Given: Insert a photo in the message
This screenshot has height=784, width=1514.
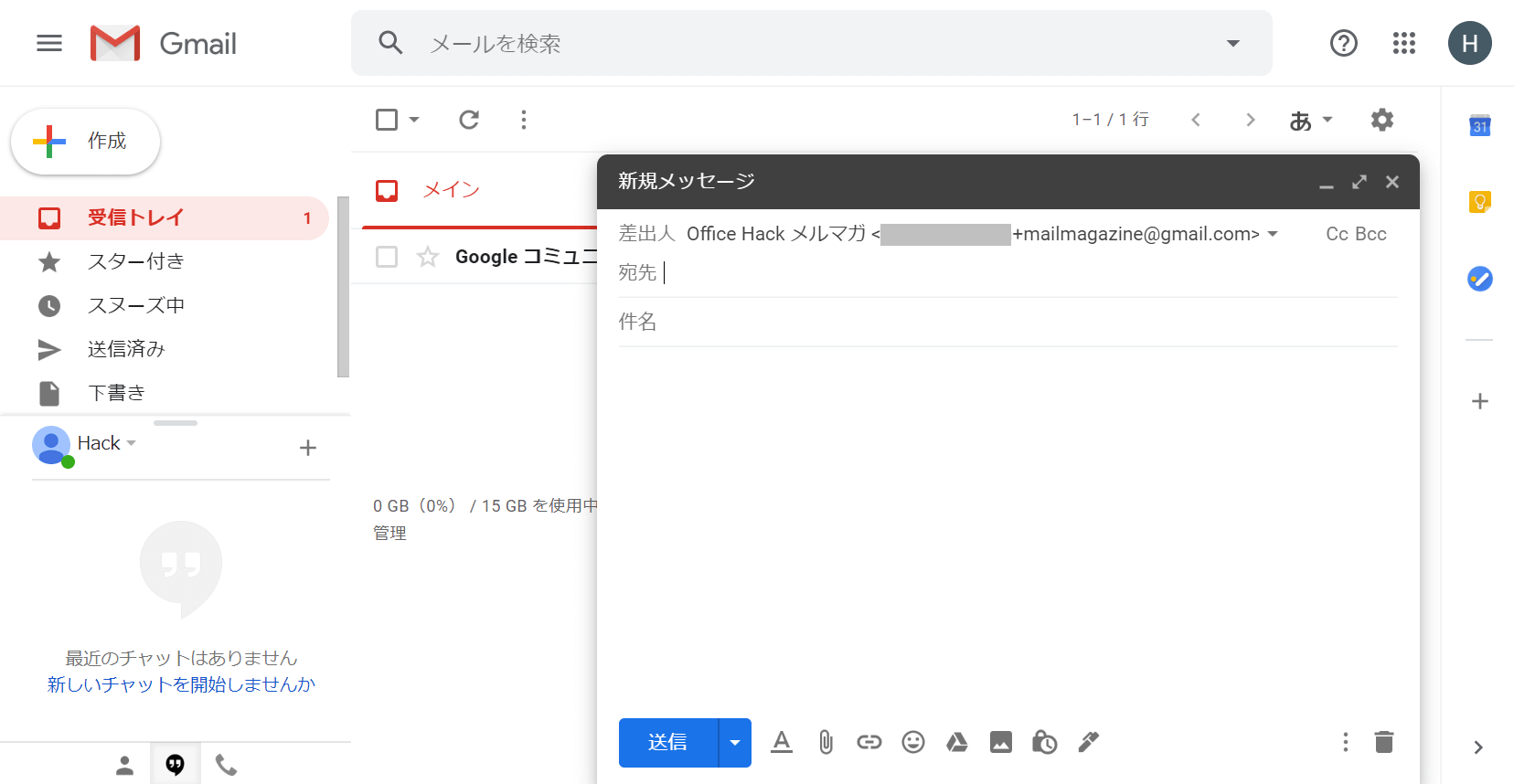Looking at the screenshot, I should pyautogui.click(x=1001, y=742).
